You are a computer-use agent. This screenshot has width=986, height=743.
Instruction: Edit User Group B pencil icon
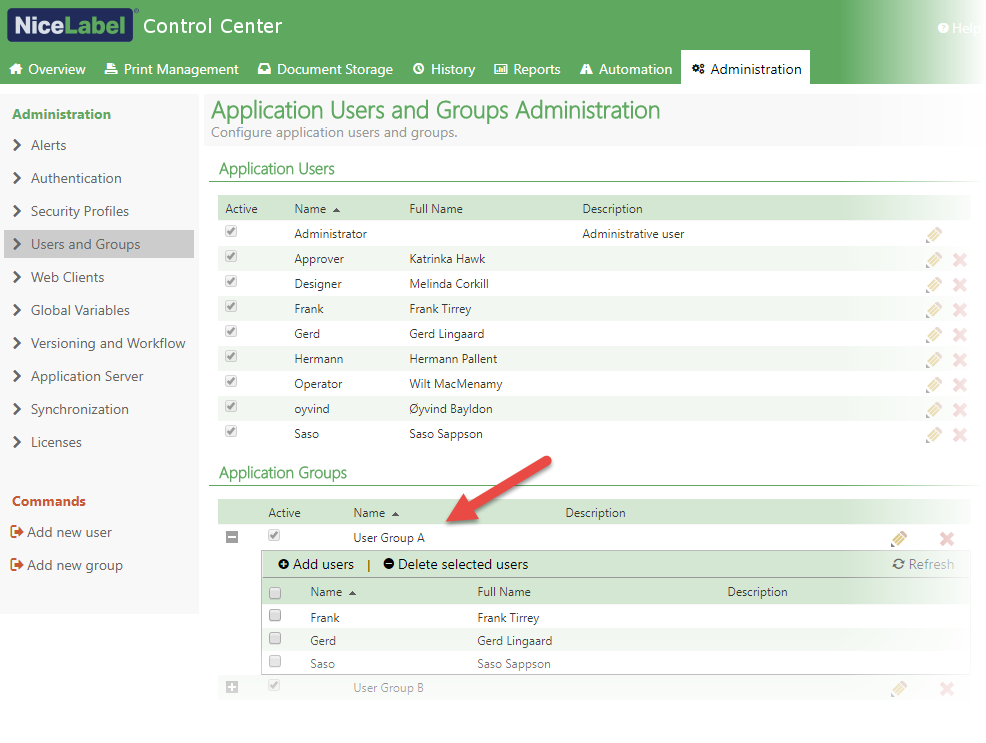(x=899, y=689)
